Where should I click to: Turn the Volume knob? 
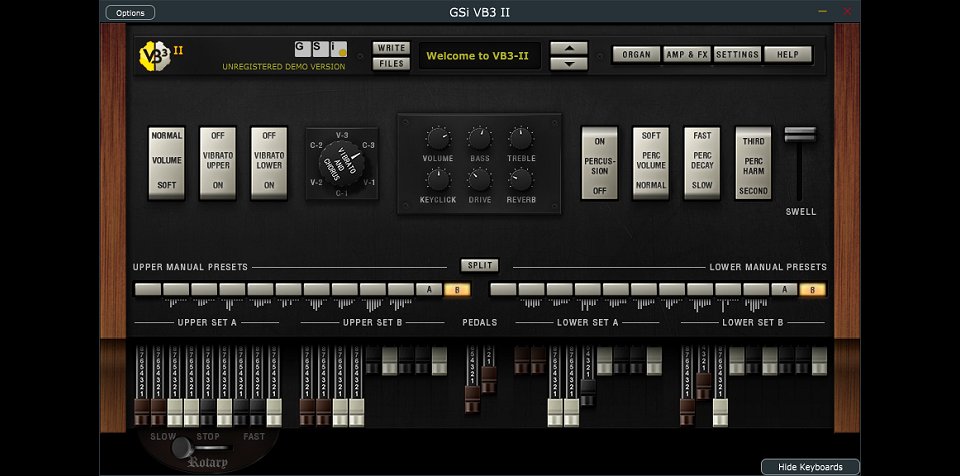click(438, 139)
